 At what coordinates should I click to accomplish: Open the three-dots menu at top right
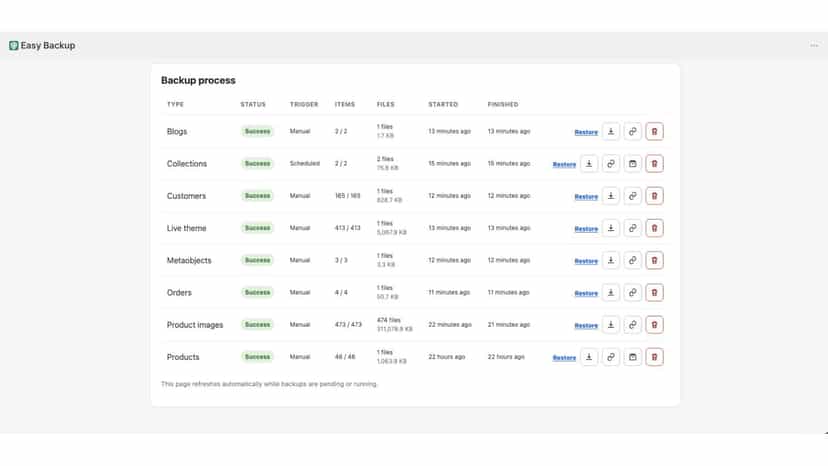click(814, 45)
